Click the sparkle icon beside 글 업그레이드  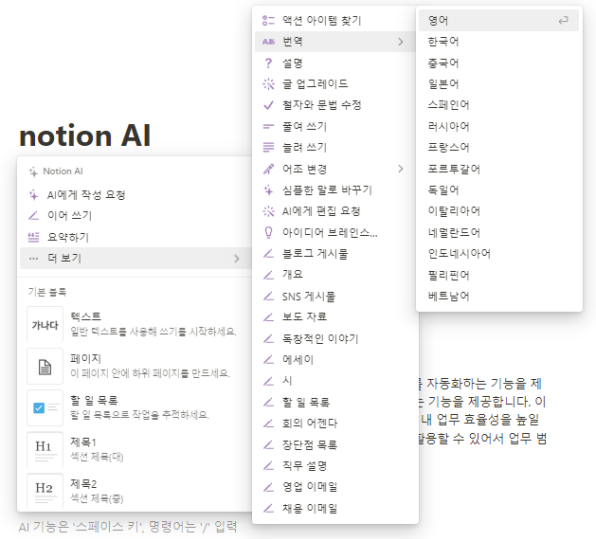[x=268, y=84]
